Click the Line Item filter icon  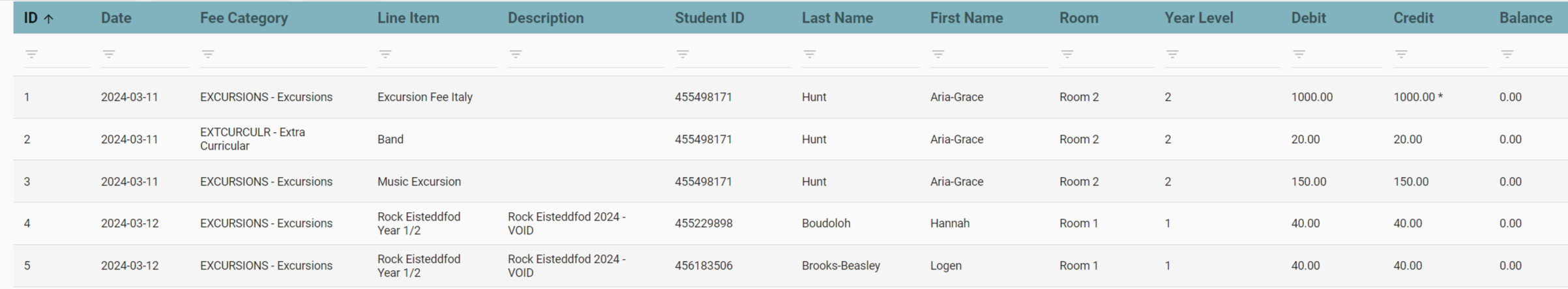click(x=385, y=54)
